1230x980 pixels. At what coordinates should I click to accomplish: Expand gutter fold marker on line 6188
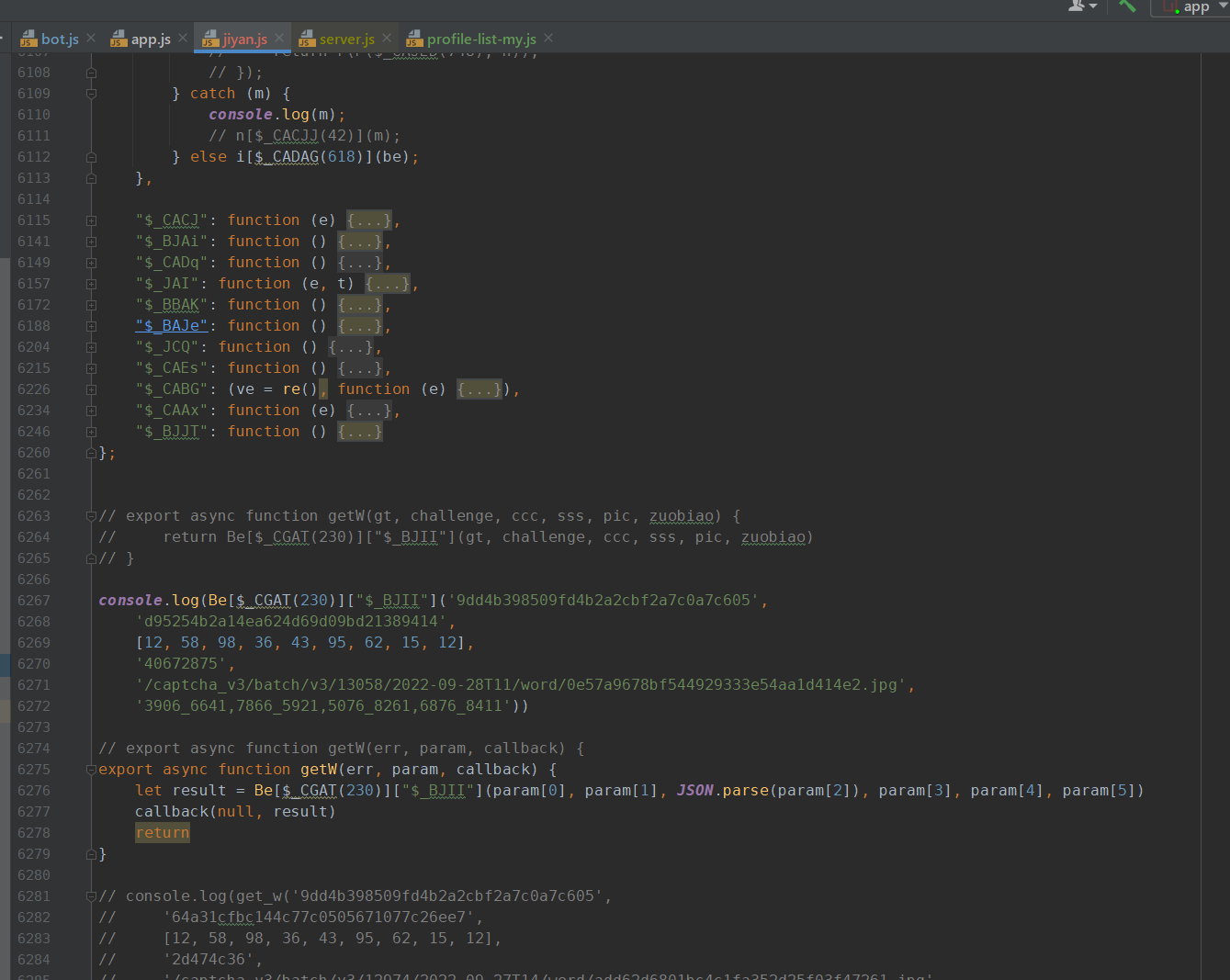coord(91,326)
